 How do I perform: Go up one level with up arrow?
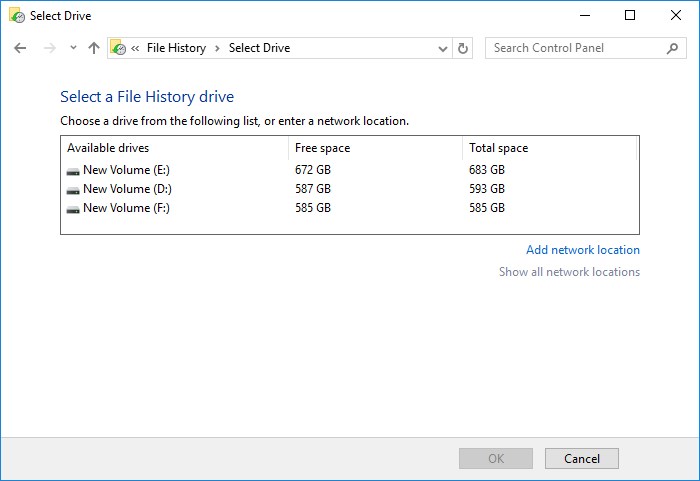click(94, 48)
